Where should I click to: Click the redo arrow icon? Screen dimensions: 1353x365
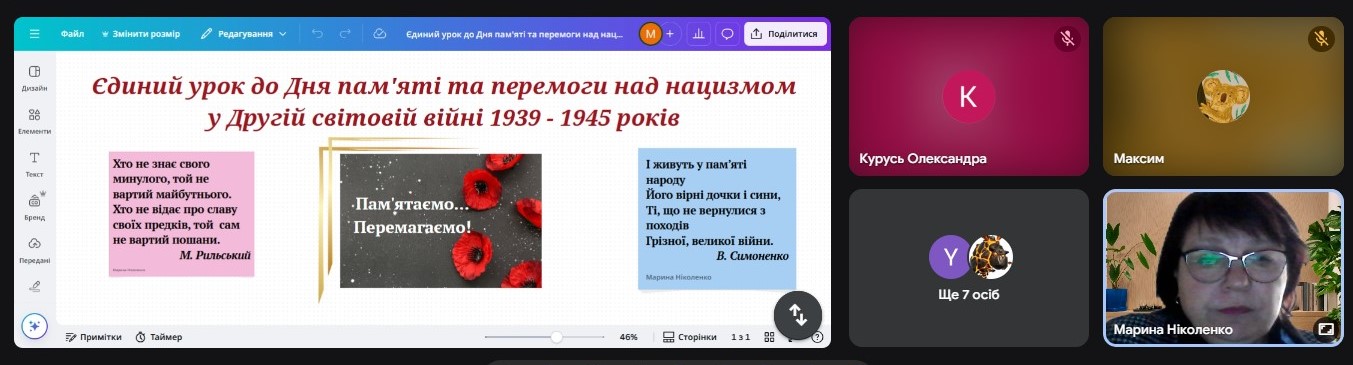(345, 33)
